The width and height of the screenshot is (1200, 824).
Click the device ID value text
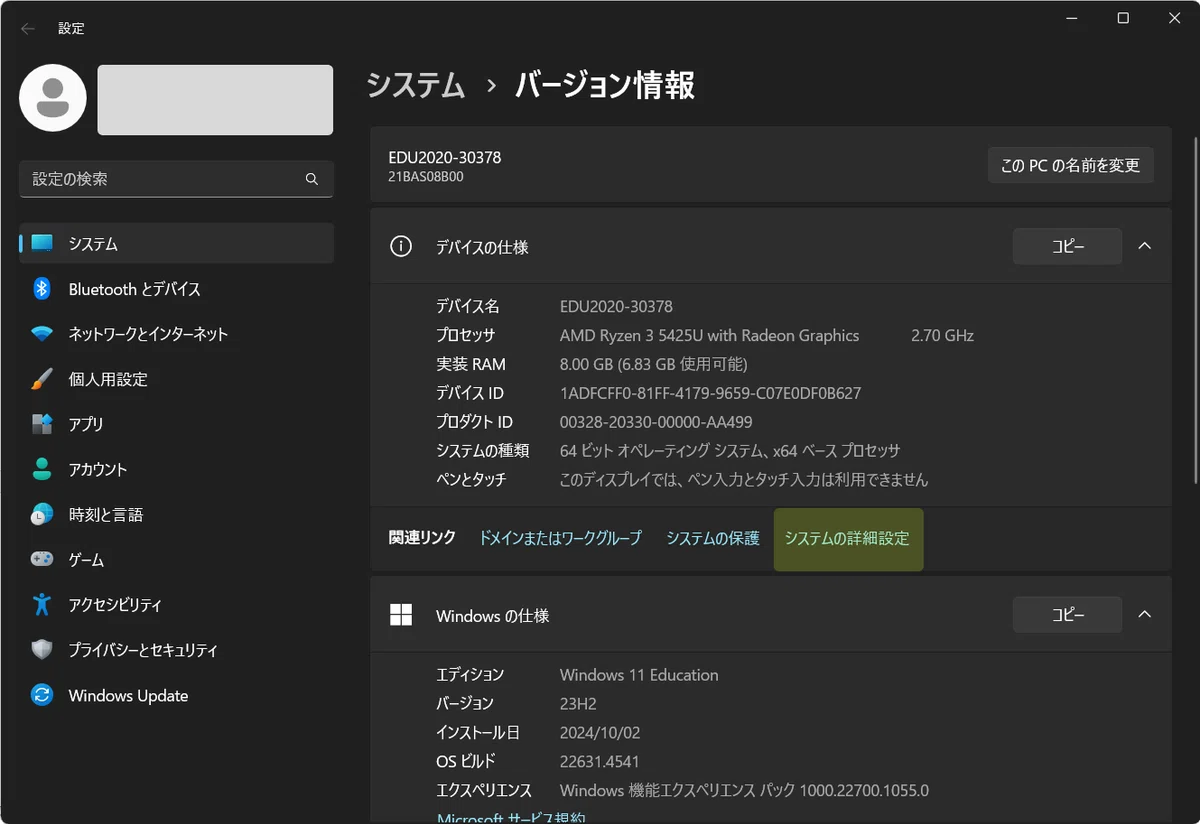pyautogui.click(x=710, y=393)
